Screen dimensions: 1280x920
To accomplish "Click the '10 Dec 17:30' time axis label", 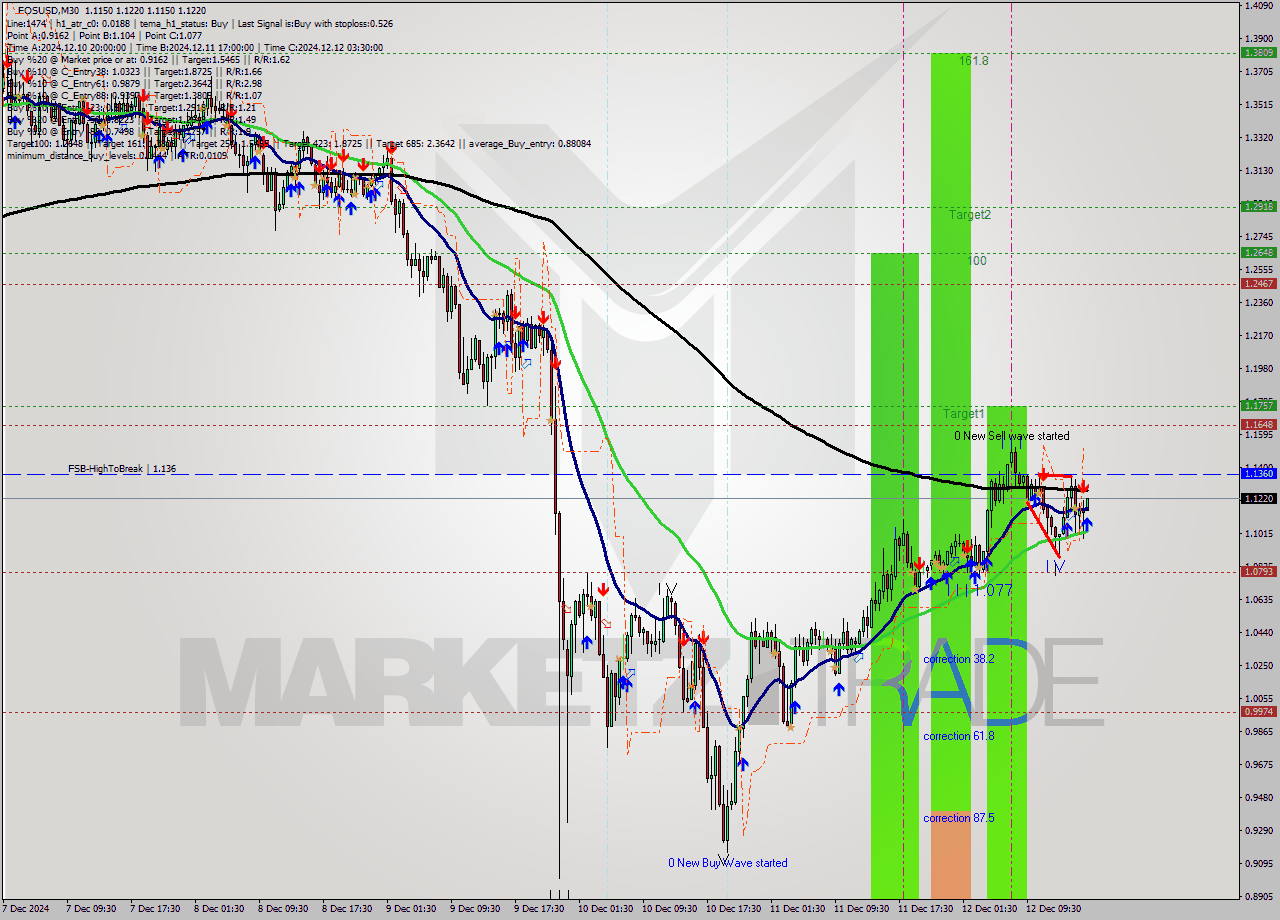I will tap(732, 909).
